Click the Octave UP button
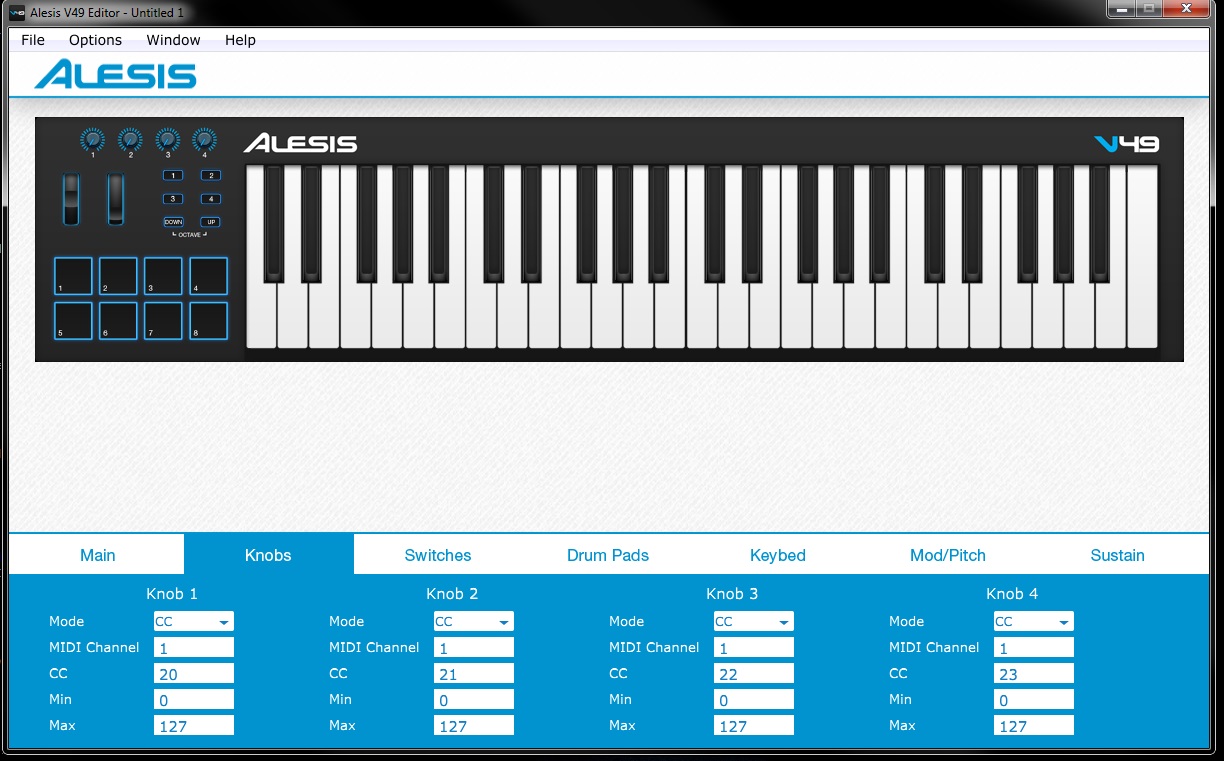 tap(210, 222)
